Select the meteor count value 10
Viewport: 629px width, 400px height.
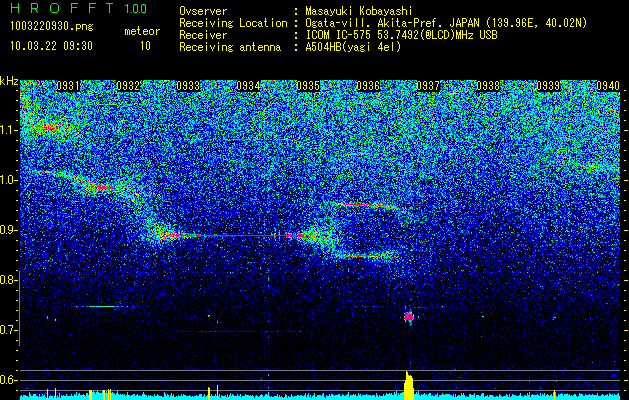tap(145, 46)
